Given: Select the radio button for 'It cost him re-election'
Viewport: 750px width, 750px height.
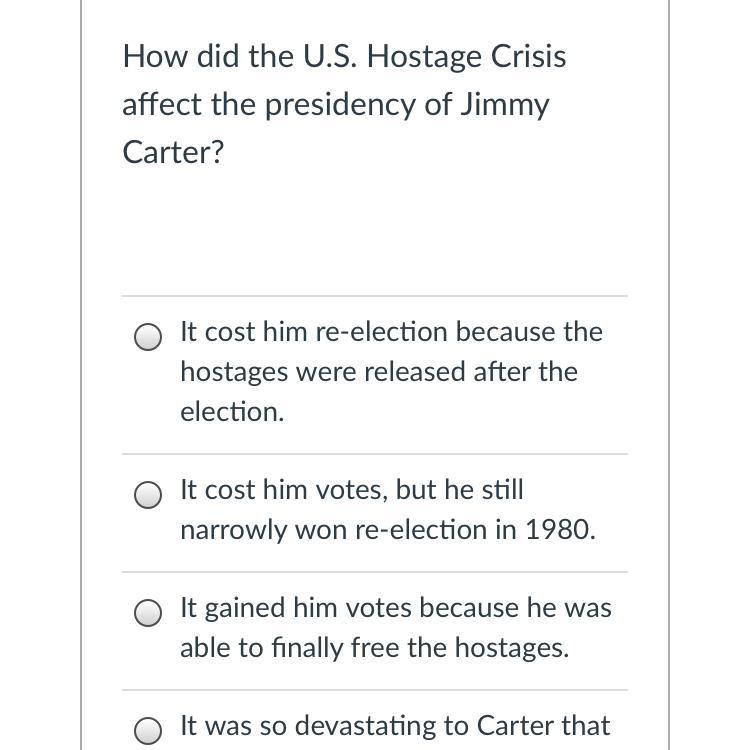Looking at the screenshot, I should pos(148,338).
